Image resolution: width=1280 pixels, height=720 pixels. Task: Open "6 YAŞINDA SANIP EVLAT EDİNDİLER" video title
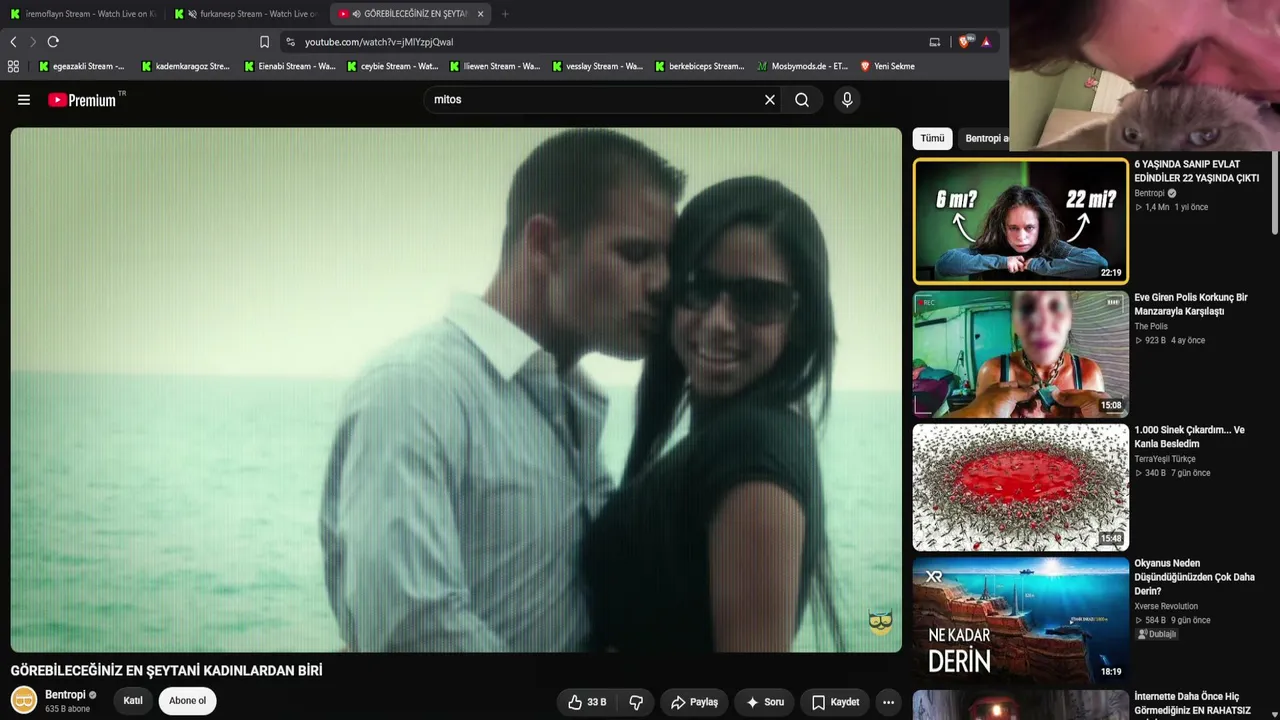tap(1196, 171)
